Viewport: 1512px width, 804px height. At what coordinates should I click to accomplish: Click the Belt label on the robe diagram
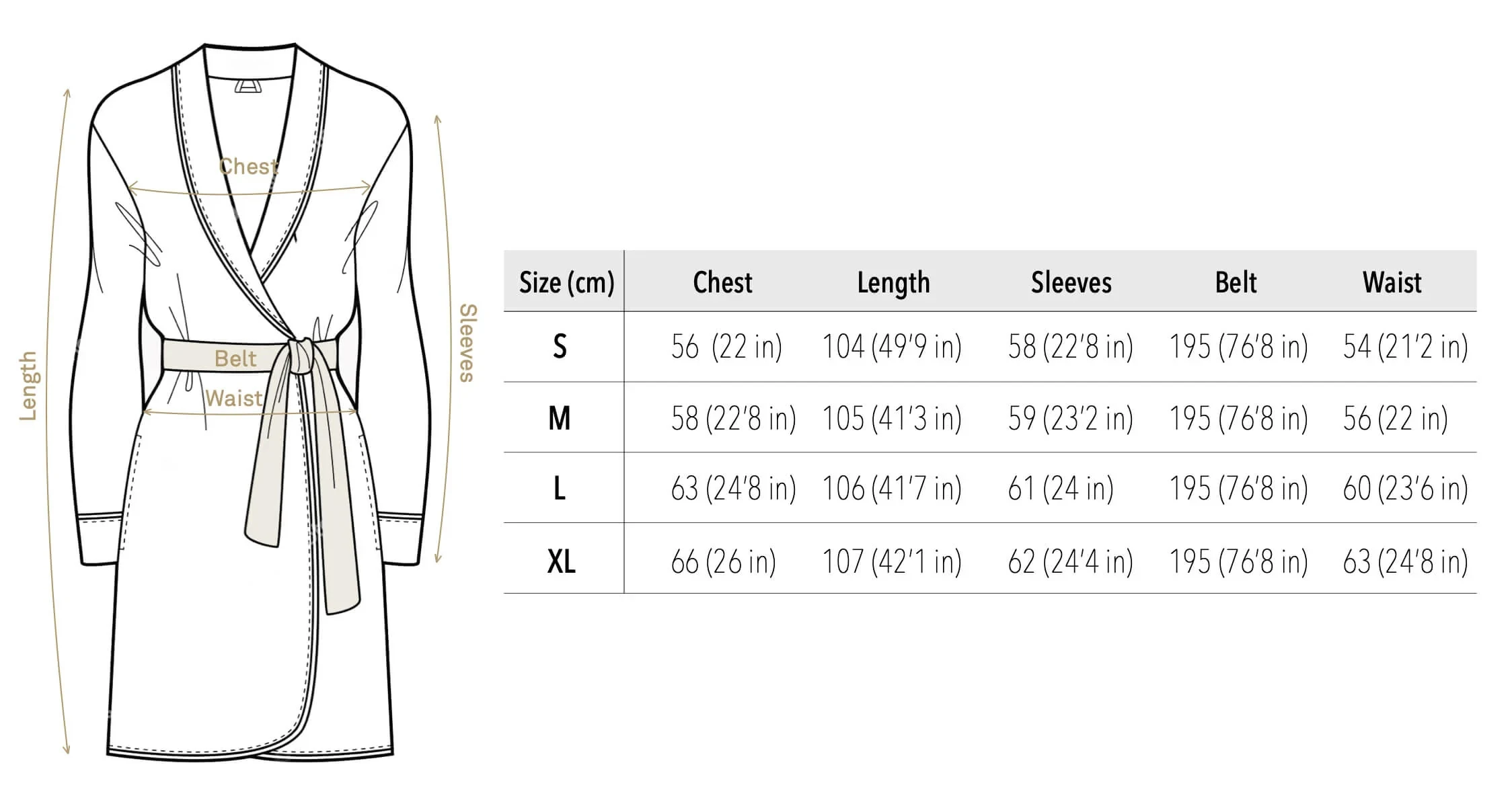235,358
